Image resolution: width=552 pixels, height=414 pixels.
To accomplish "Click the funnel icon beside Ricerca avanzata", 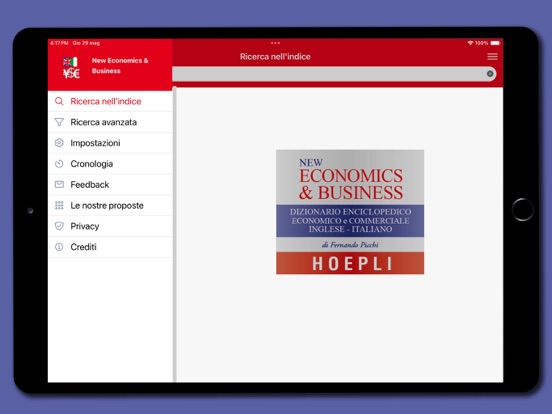I will coord(59,122).
